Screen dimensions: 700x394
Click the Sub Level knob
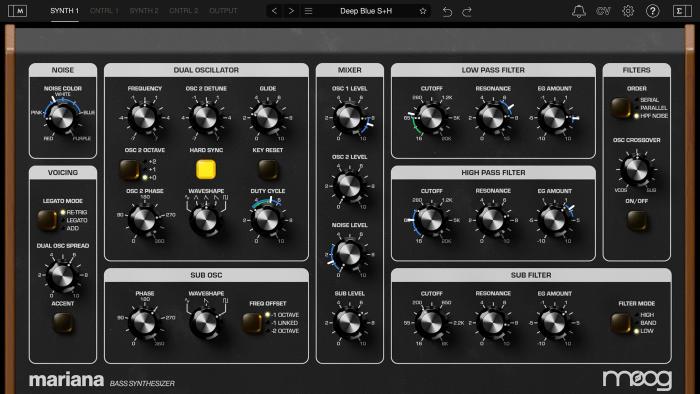click(x=349, y=323)
